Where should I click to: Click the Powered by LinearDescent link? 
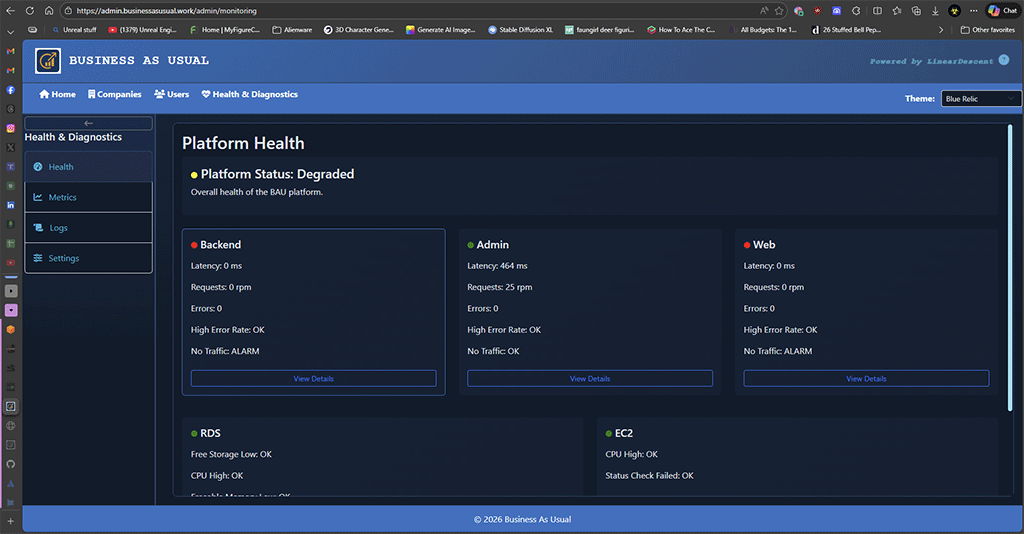(x=931, y=61)
